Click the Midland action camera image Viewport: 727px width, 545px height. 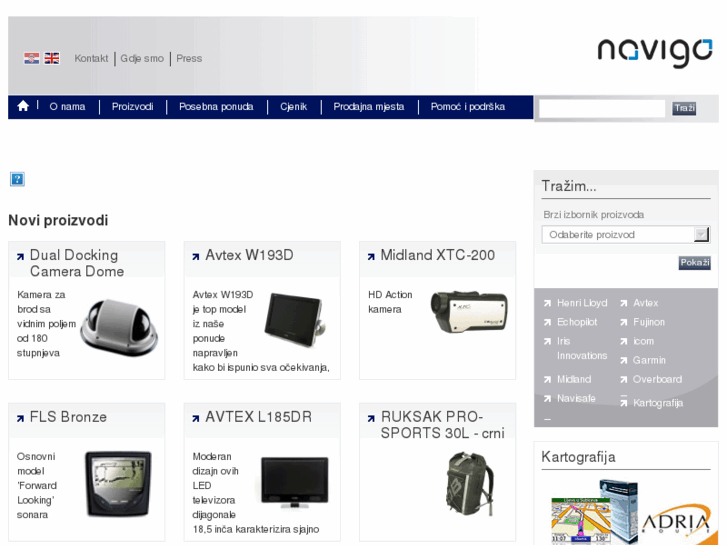coord(469,311)
